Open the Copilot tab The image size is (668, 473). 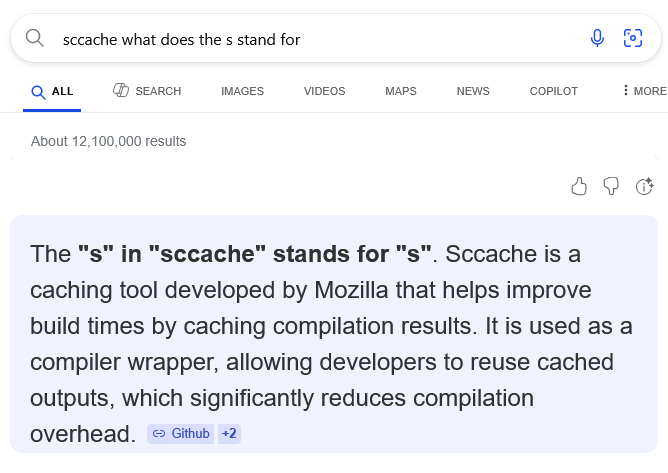(x=554, y=91)
